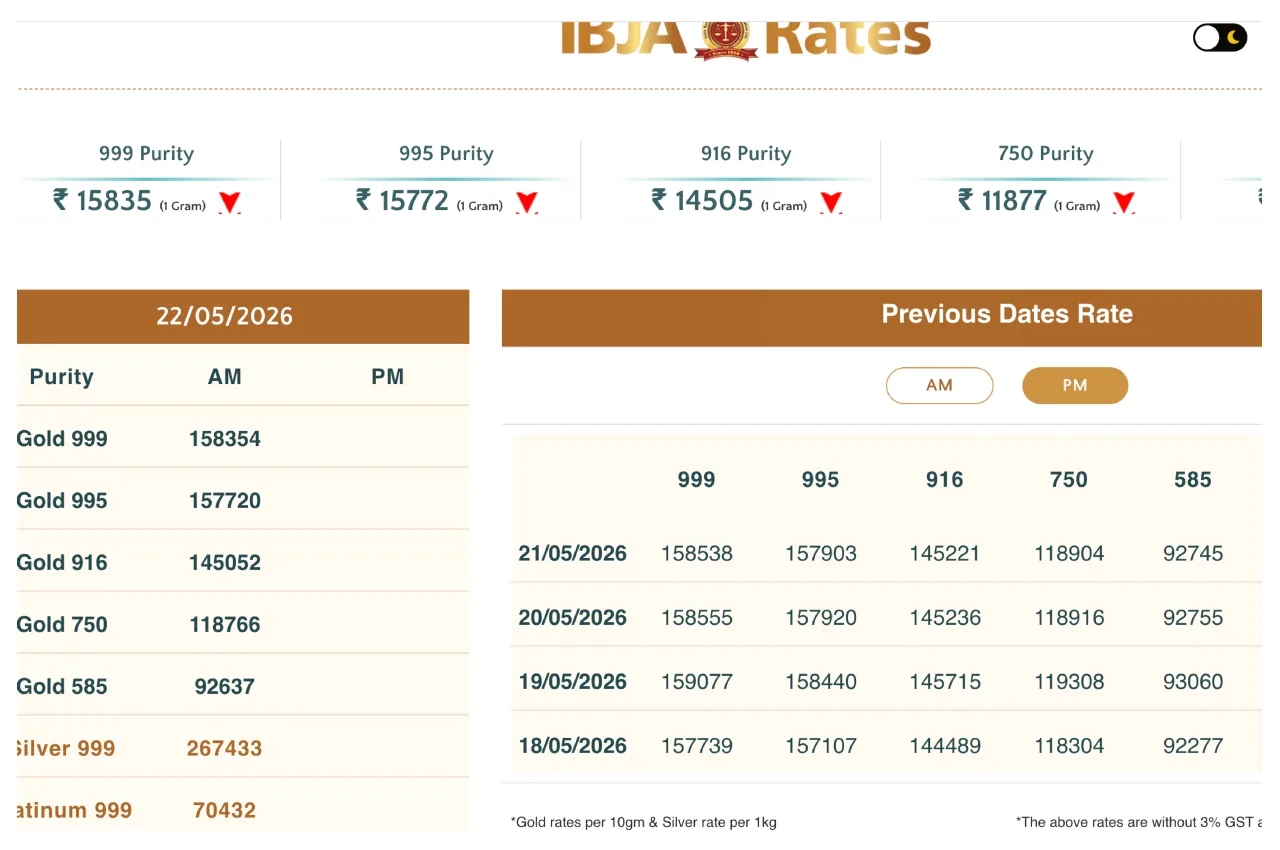Click red down arrow beside 11877
1280x850 pixels.
pyautogui.click(x=1124, y=203)
